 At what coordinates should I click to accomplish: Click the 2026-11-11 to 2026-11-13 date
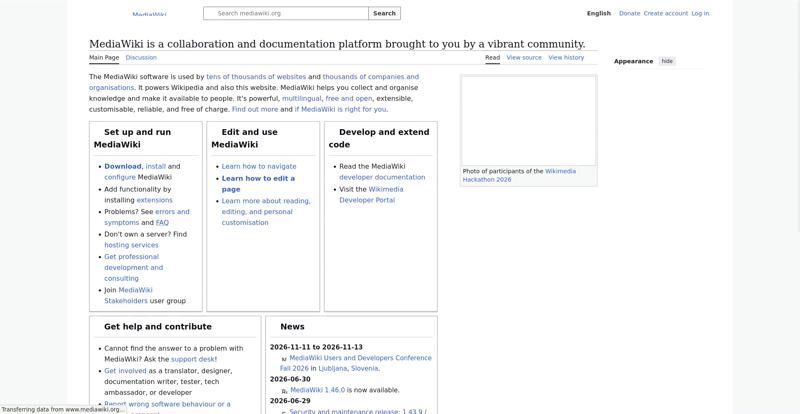[x=316, y=347]
